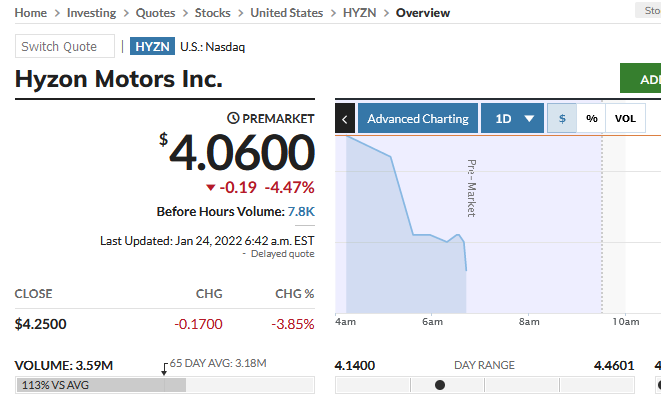Screen dimensions: 661x404
Task: Click the 65 day average marker arrow
Action: pos(165,369)
